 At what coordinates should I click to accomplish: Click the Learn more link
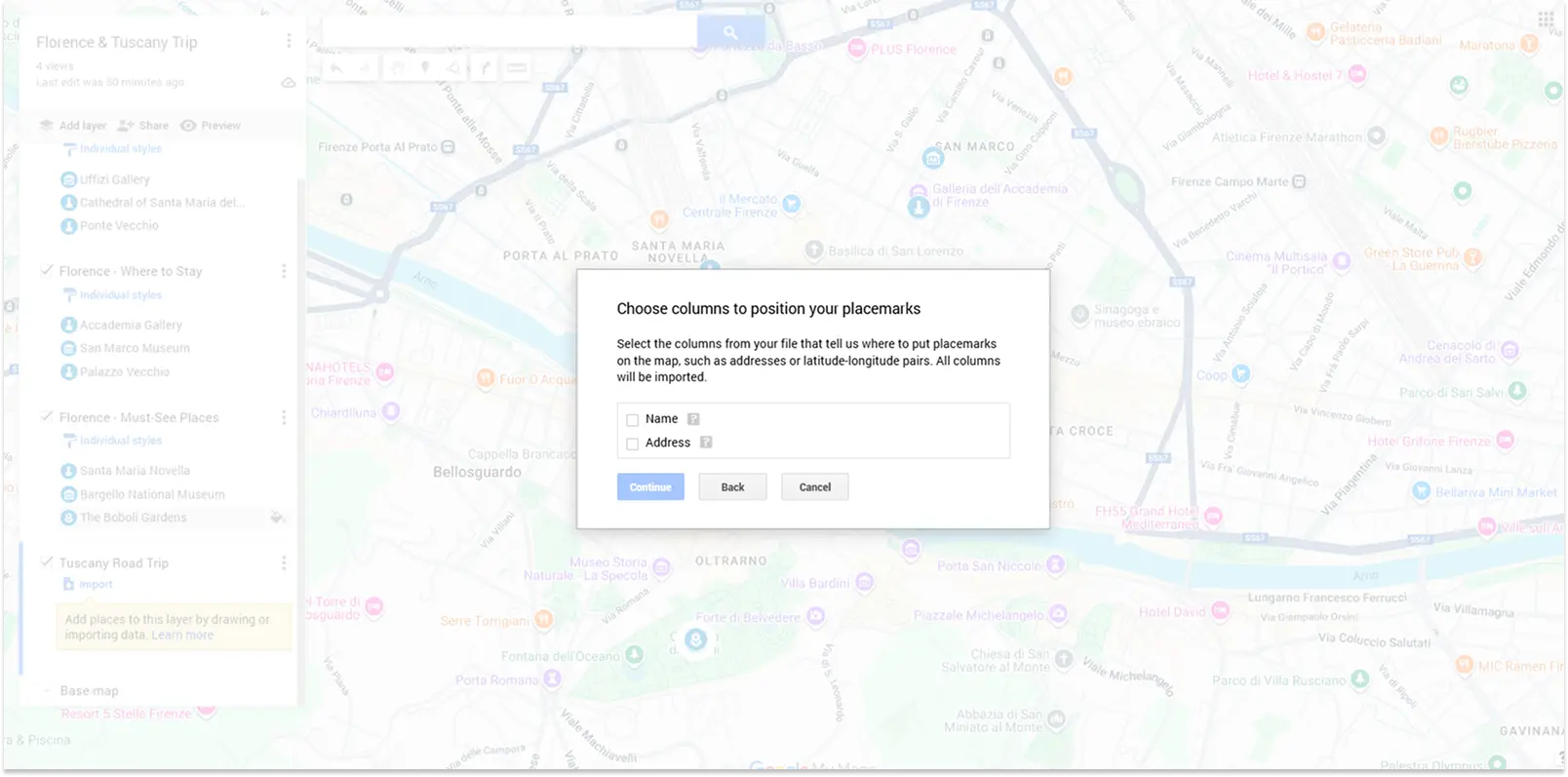[182, 636]
